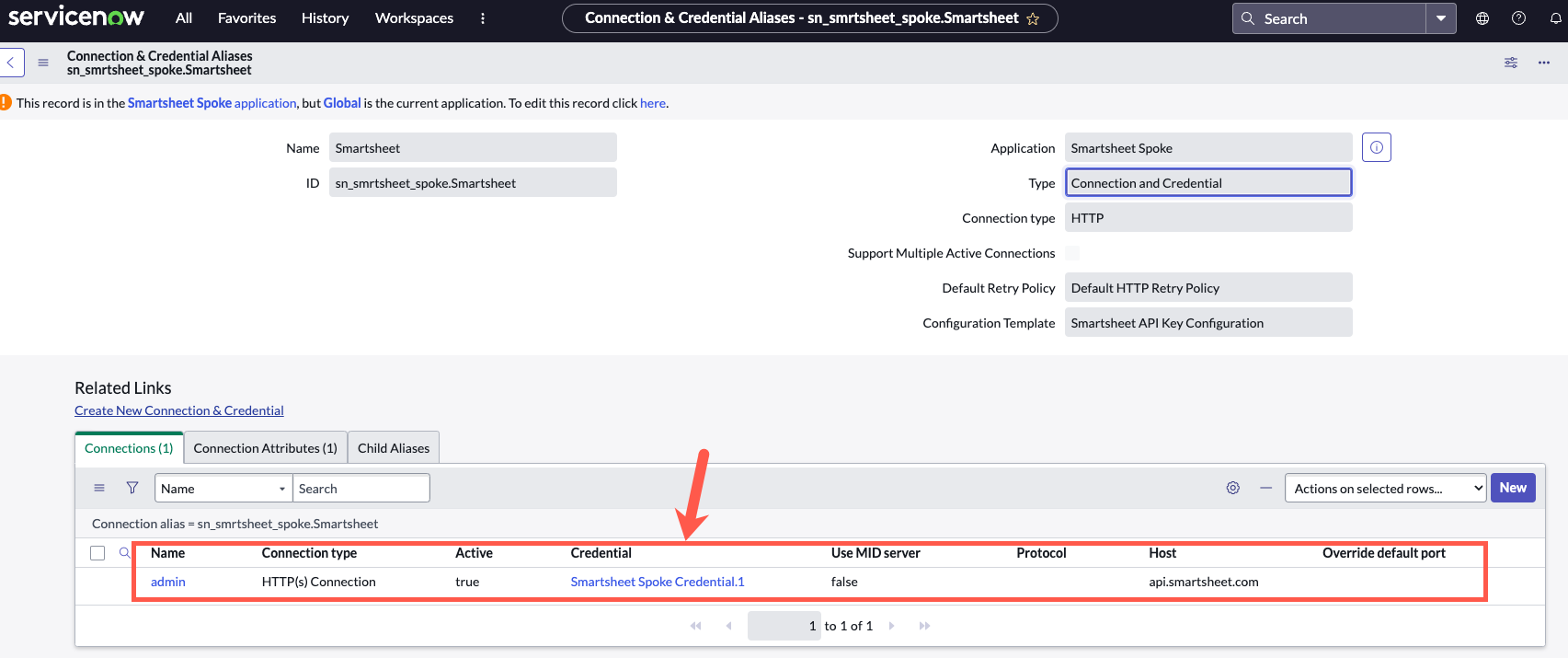Image resolution: width=1568 pixels, height=658 pixels.
Task: Click the filter funnel icon in Connections list
Action: click(132, 488)
